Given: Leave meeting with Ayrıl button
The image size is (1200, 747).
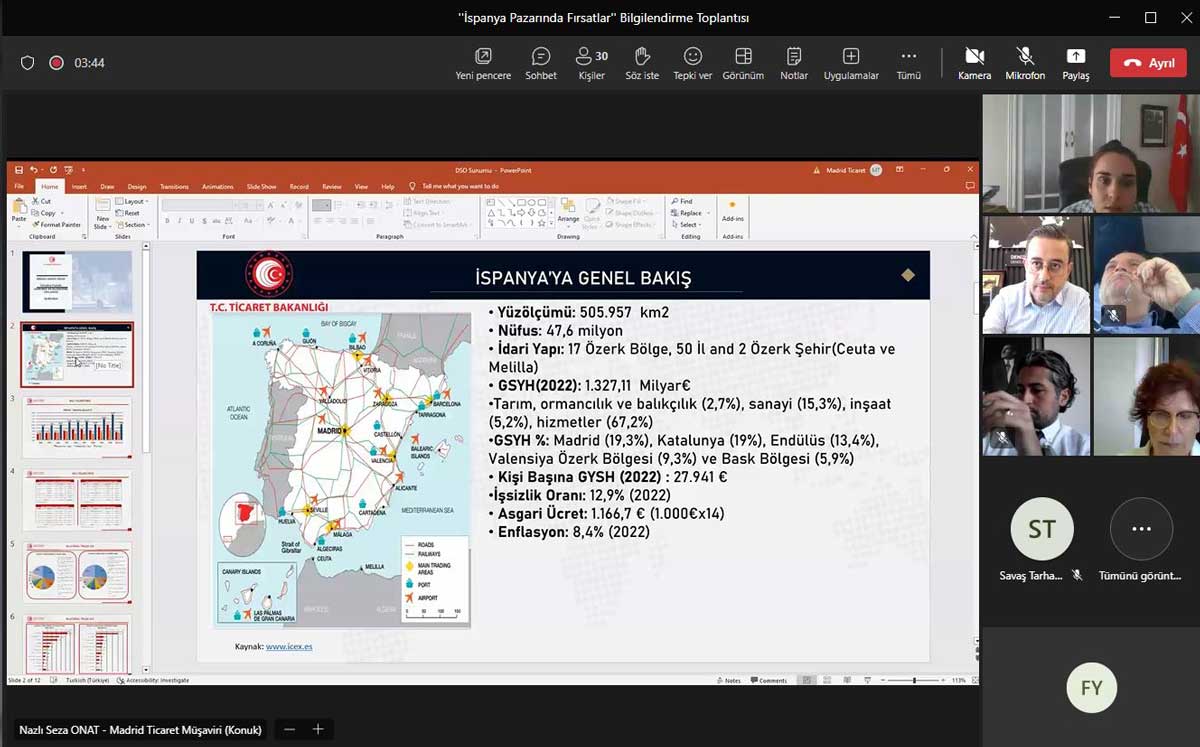Looking at the screenshot, I should (x=1148, y=63).
